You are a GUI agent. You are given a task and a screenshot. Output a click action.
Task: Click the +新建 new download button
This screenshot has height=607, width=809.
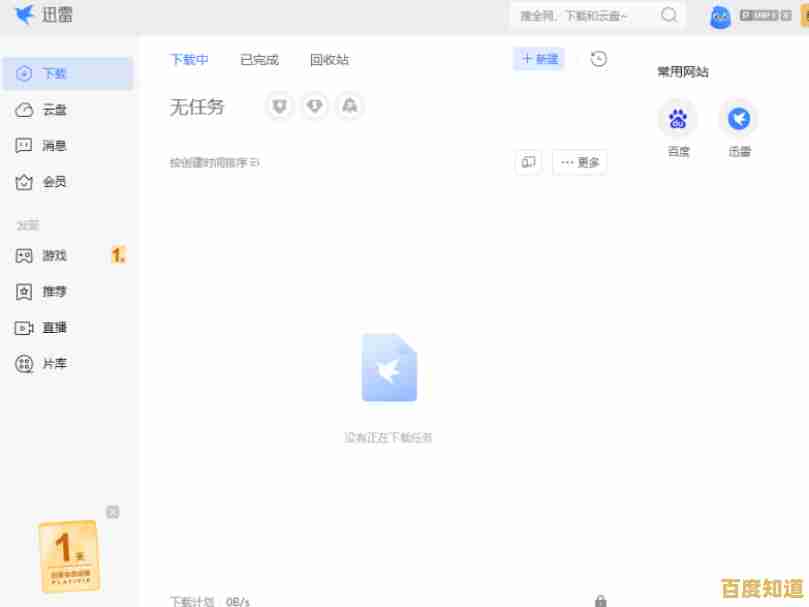(x=537, y=59)
